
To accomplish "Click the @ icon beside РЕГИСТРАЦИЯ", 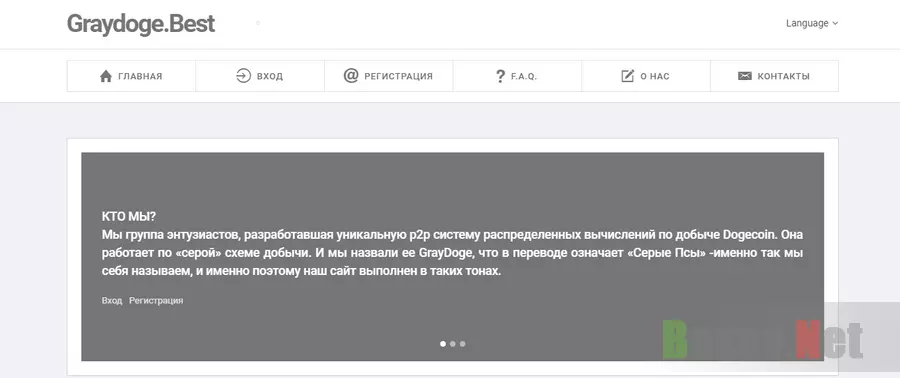I will 351,76.
